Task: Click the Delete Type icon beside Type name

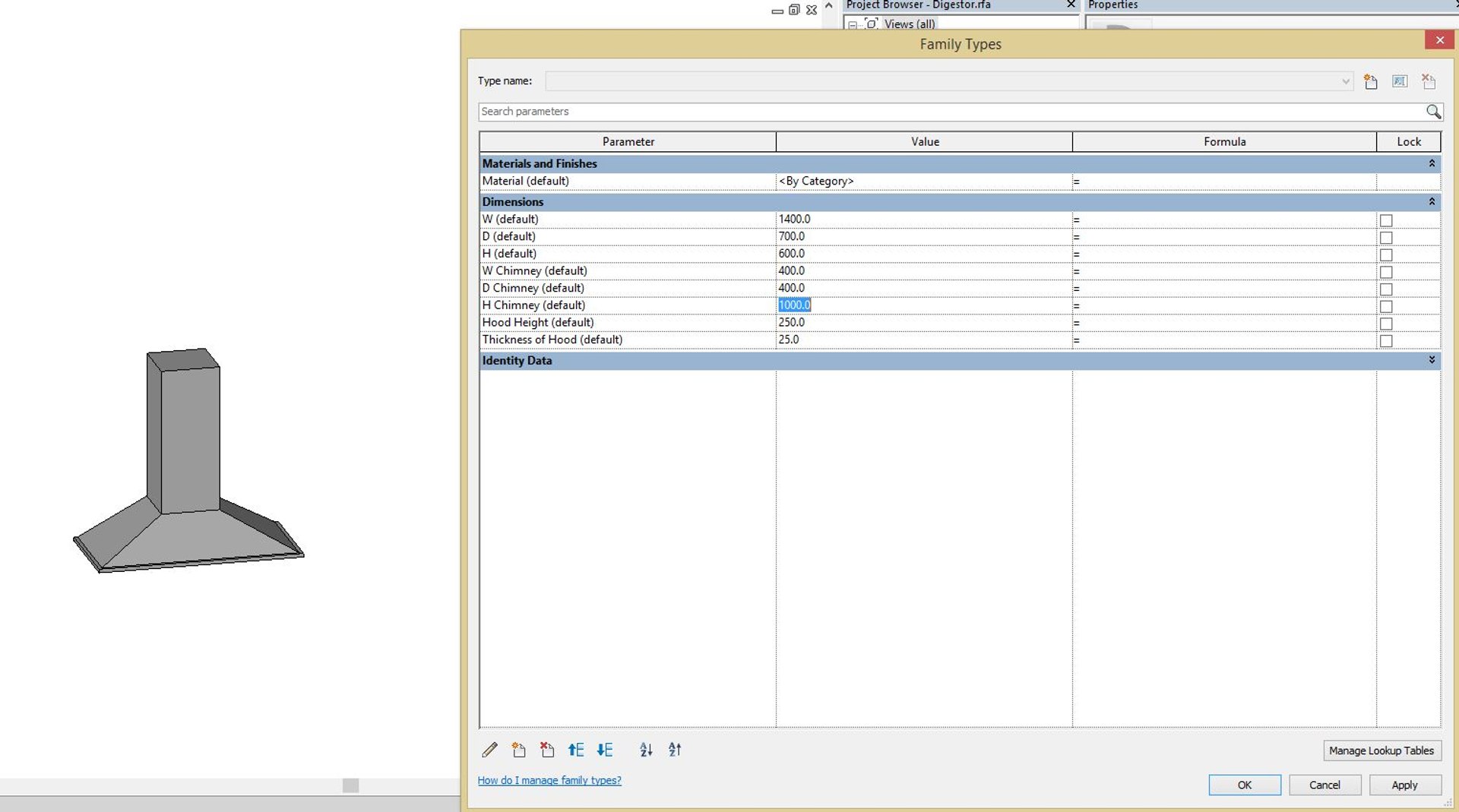Action: click(1429, 81)
